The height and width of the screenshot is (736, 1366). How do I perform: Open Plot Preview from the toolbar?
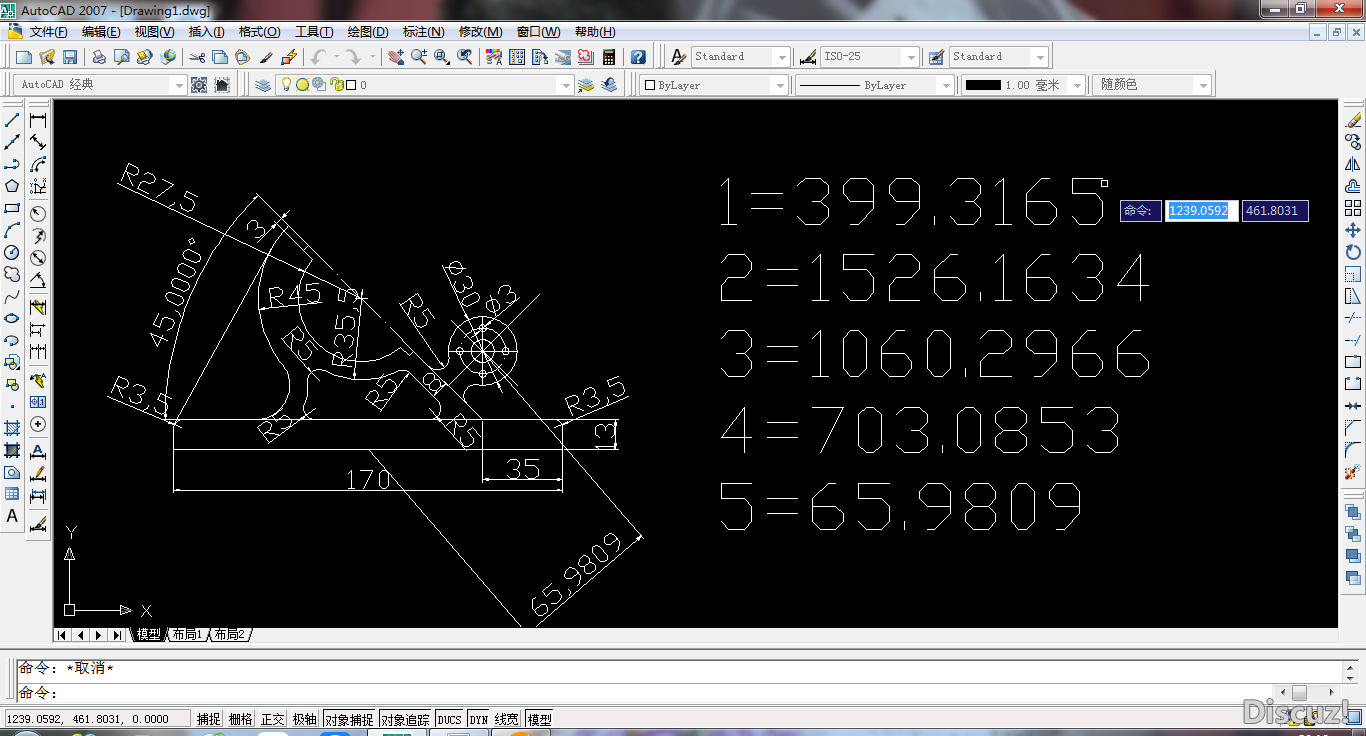[121, 57]
